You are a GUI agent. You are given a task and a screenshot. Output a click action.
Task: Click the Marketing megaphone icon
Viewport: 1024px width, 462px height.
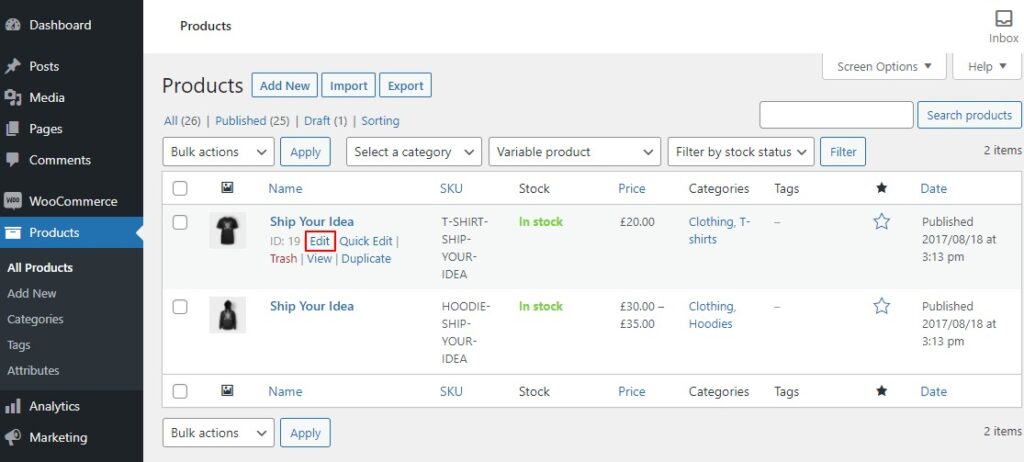point(12,437)
